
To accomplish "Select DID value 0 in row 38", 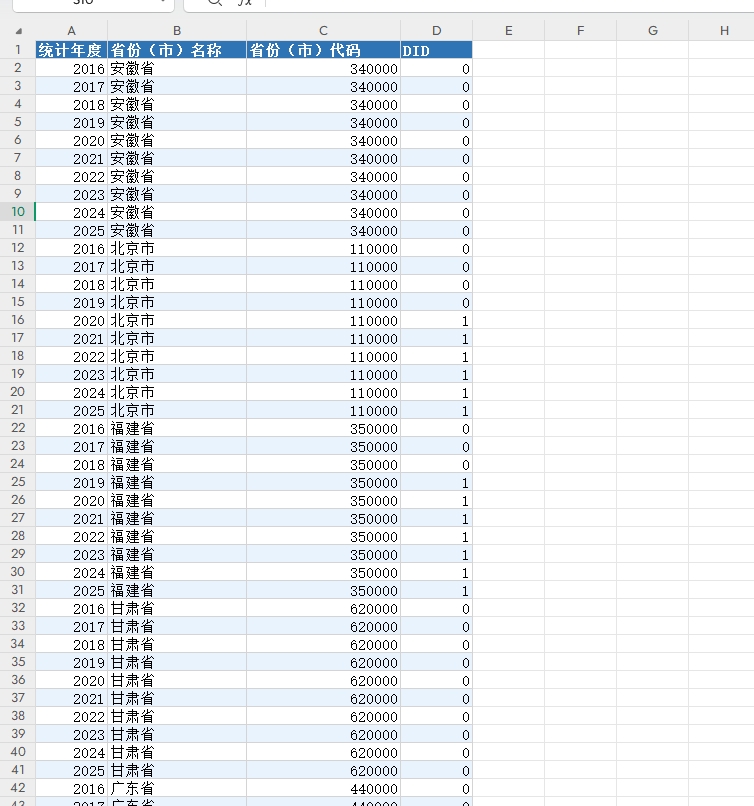I will 436,716.
